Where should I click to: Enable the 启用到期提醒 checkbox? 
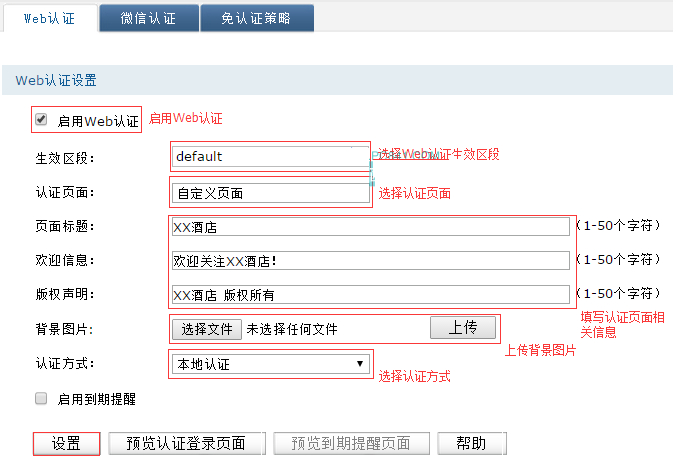[41, 398]
